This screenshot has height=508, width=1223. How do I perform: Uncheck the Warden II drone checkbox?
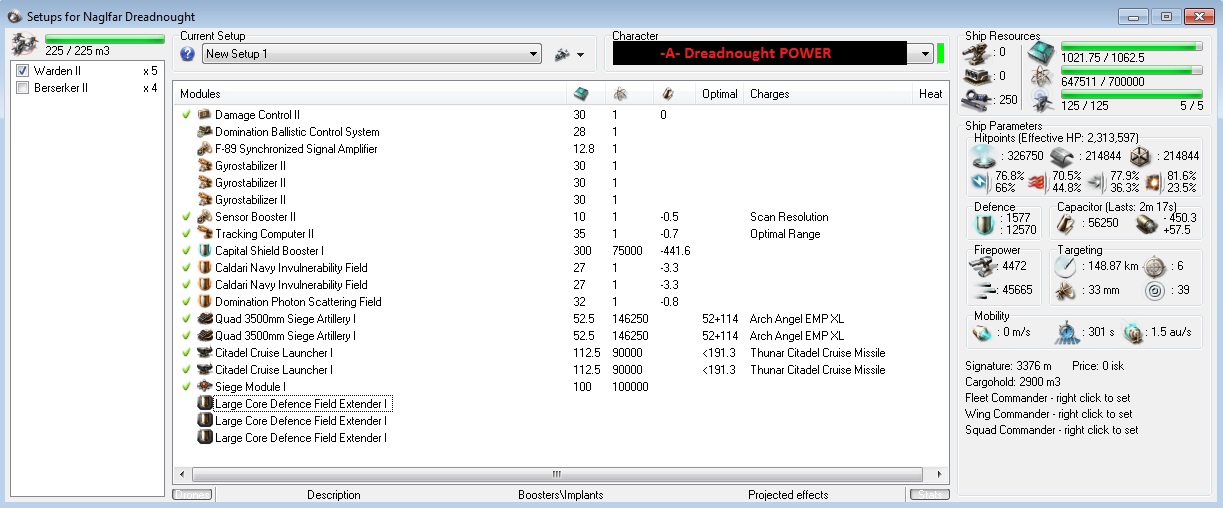coord(23,71)
